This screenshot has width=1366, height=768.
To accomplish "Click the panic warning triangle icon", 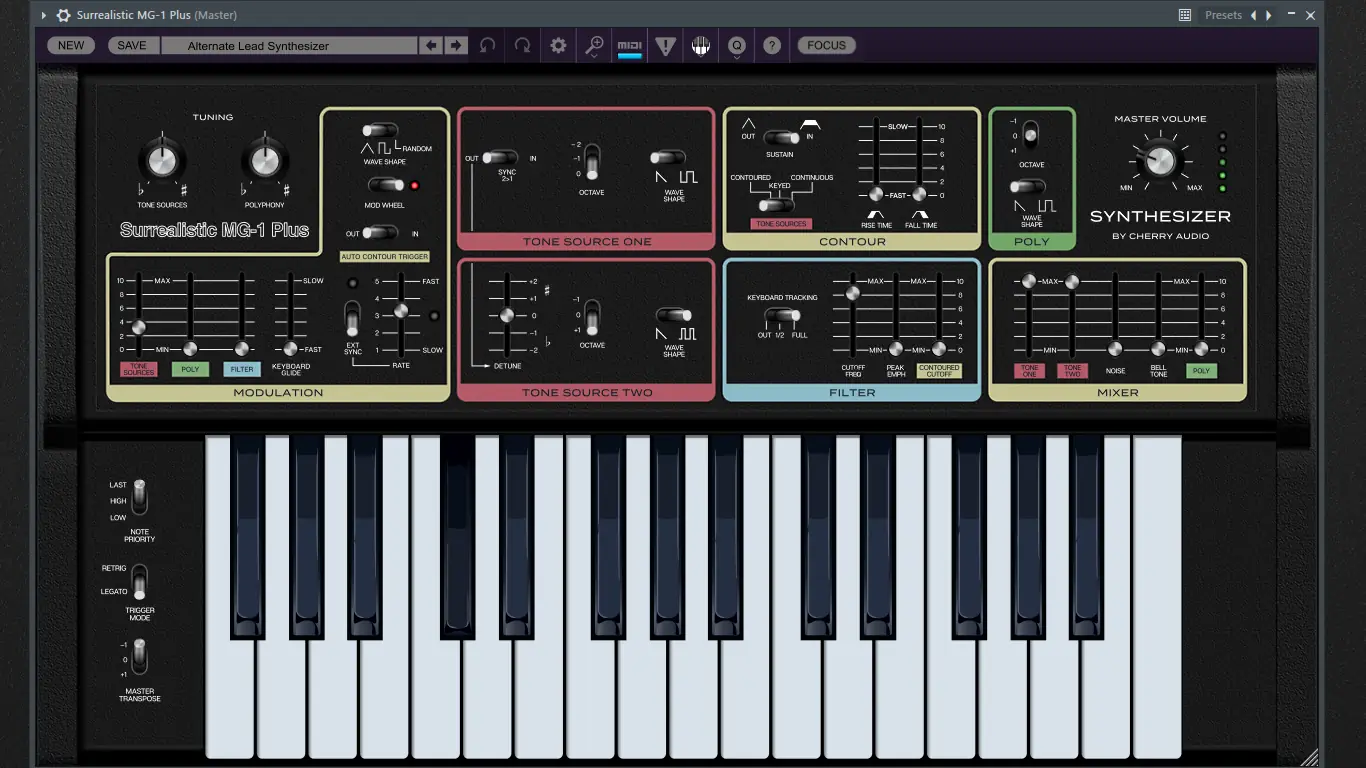I will [665, 45].
